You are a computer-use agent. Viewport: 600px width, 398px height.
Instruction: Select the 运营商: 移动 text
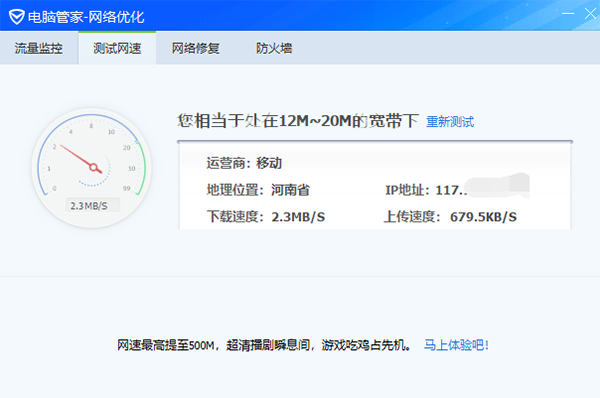pyautogui.click(x=244, y=163)
